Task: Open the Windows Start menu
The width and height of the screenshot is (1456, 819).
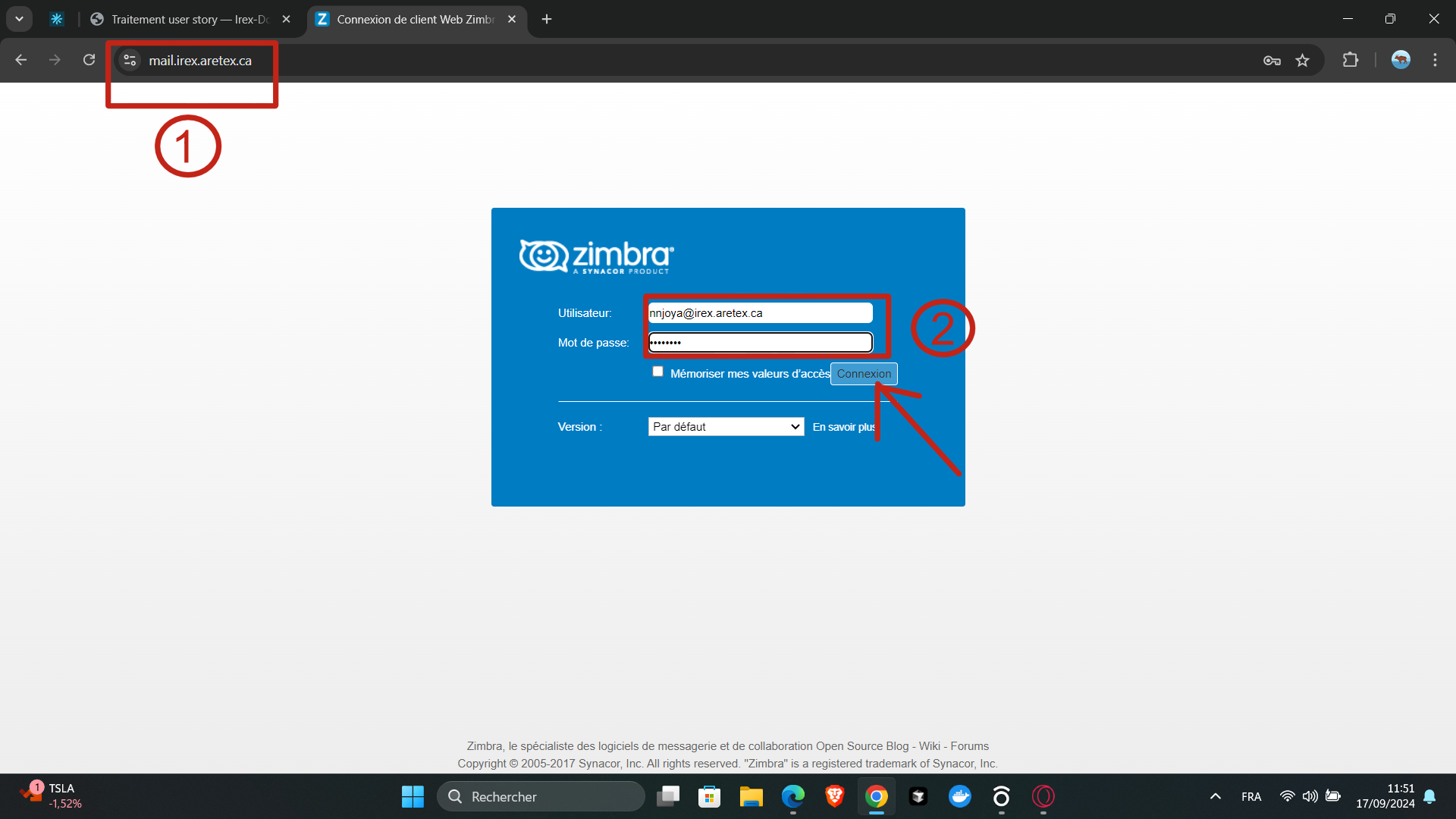Action: point(413,796)
